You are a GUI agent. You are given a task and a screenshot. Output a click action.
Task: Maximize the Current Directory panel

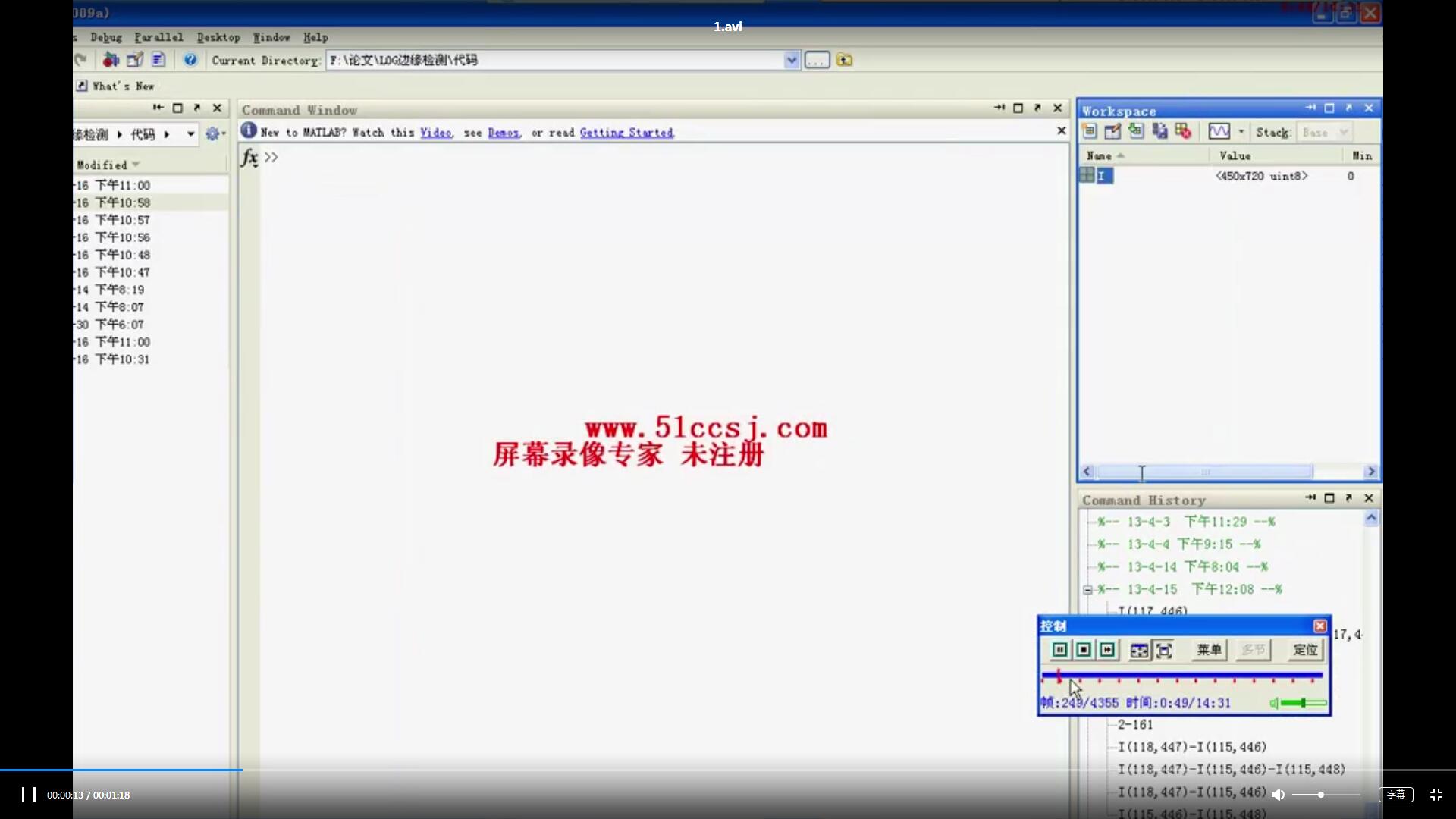[x=177, y=108]
